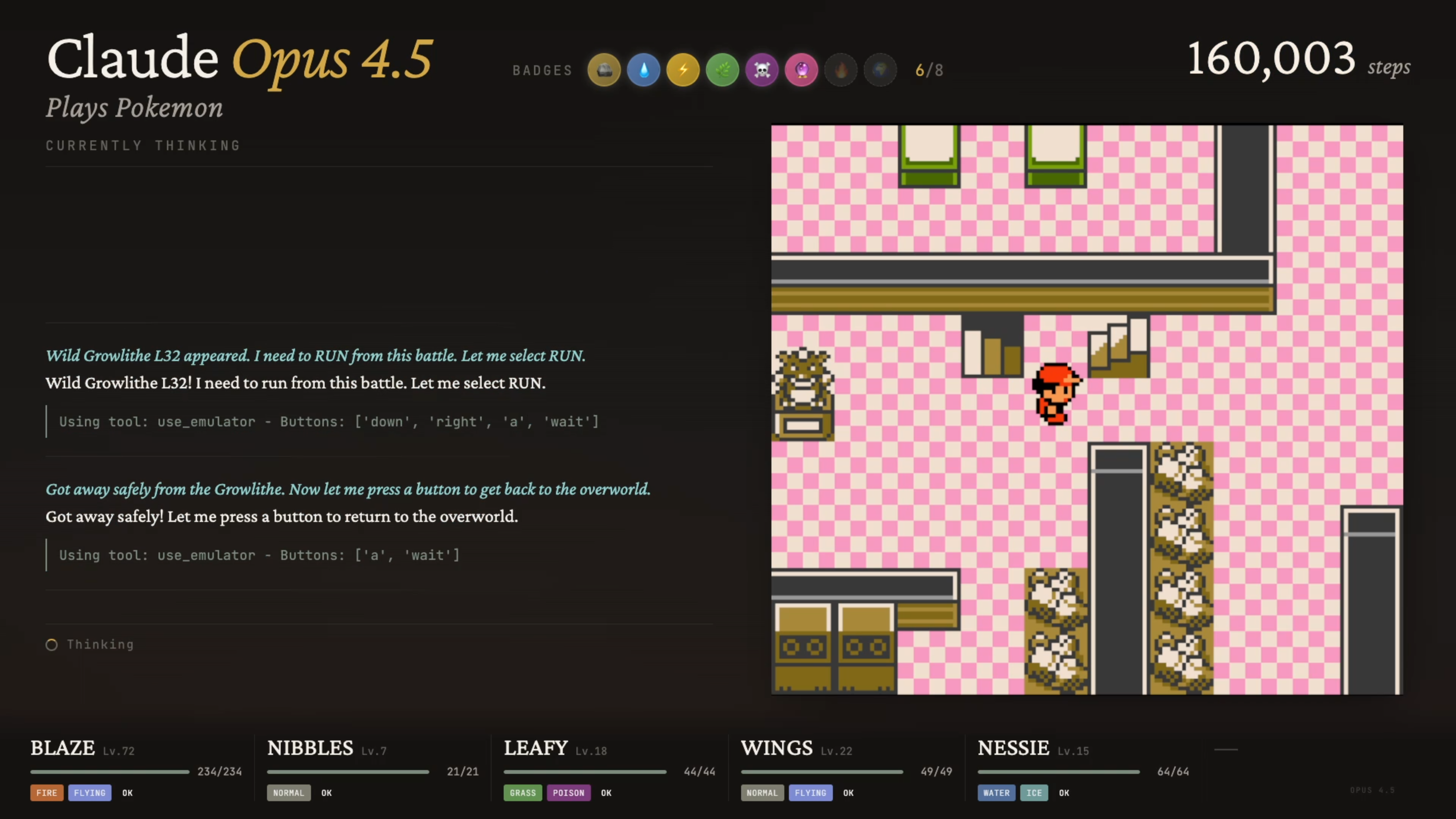Screen dimensions: 1456x819
Task: Click the yellow lightning Thunder badge
Action: tap(683, 70)
